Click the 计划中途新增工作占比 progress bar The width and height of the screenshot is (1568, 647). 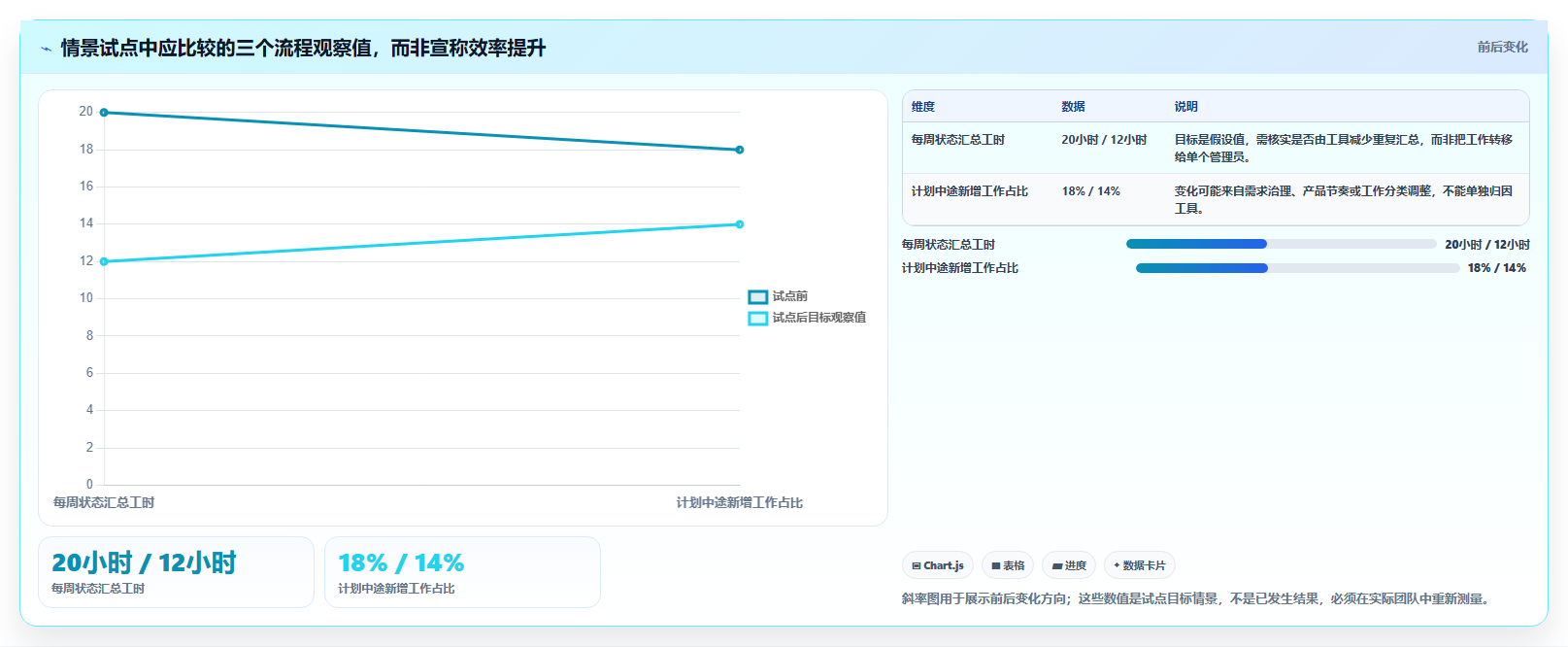[1297, 268]
